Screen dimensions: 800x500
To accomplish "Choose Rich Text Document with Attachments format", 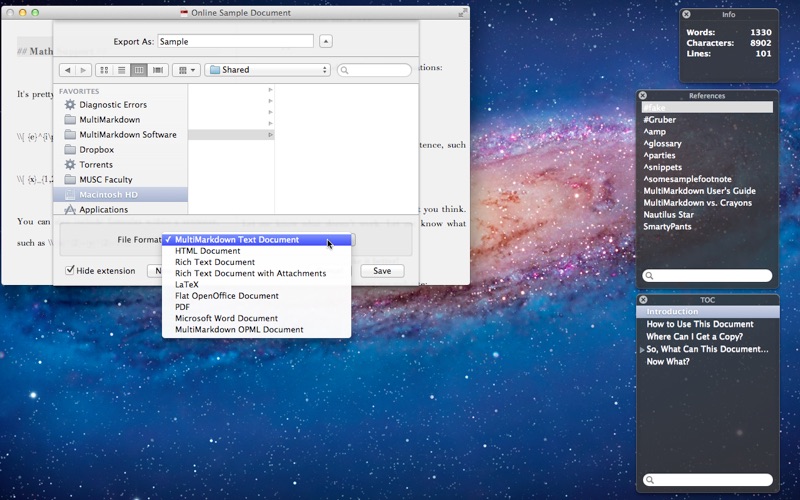I will click(x=257, y=273).
